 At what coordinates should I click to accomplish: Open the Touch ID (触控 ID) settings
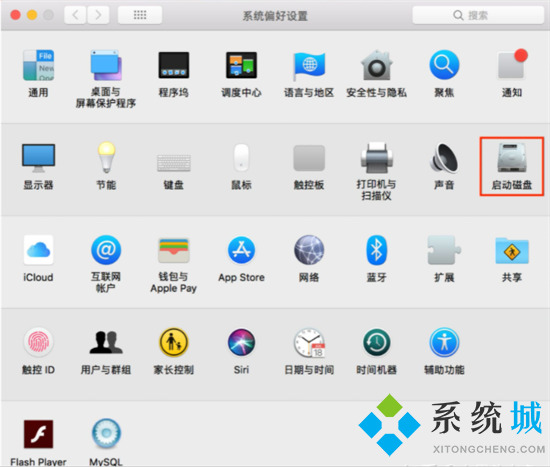(38, 351)
